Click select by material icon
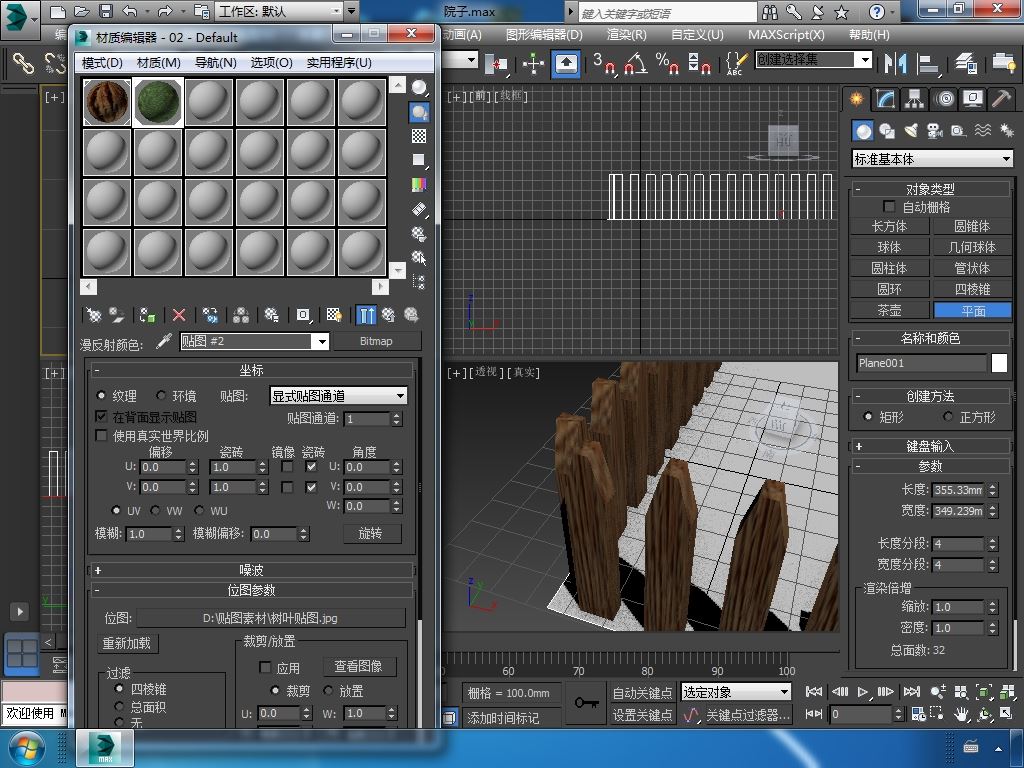Screen dimensions: 1024x768 point(419,258)
